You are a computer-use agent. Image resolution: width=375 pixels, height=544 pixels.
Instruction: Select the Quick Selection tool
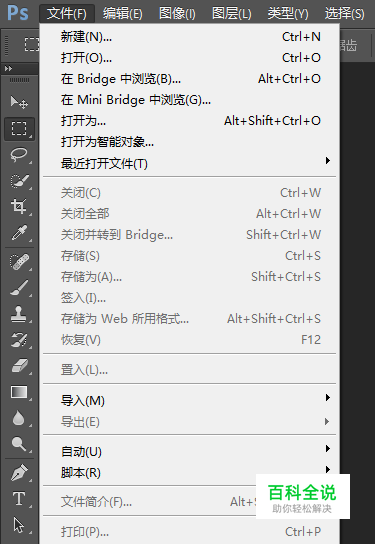(19, 181)
